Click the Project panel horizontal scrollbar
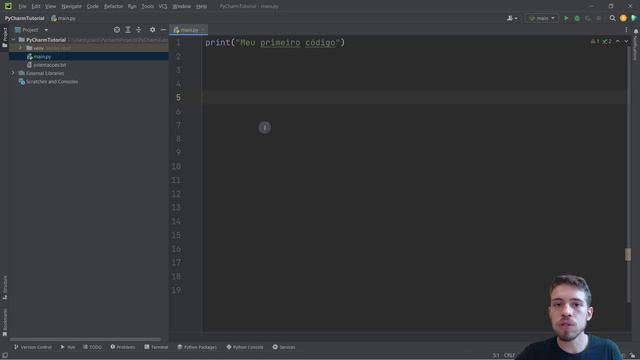Viewport: 640px width, 360px height. point(86,339)
